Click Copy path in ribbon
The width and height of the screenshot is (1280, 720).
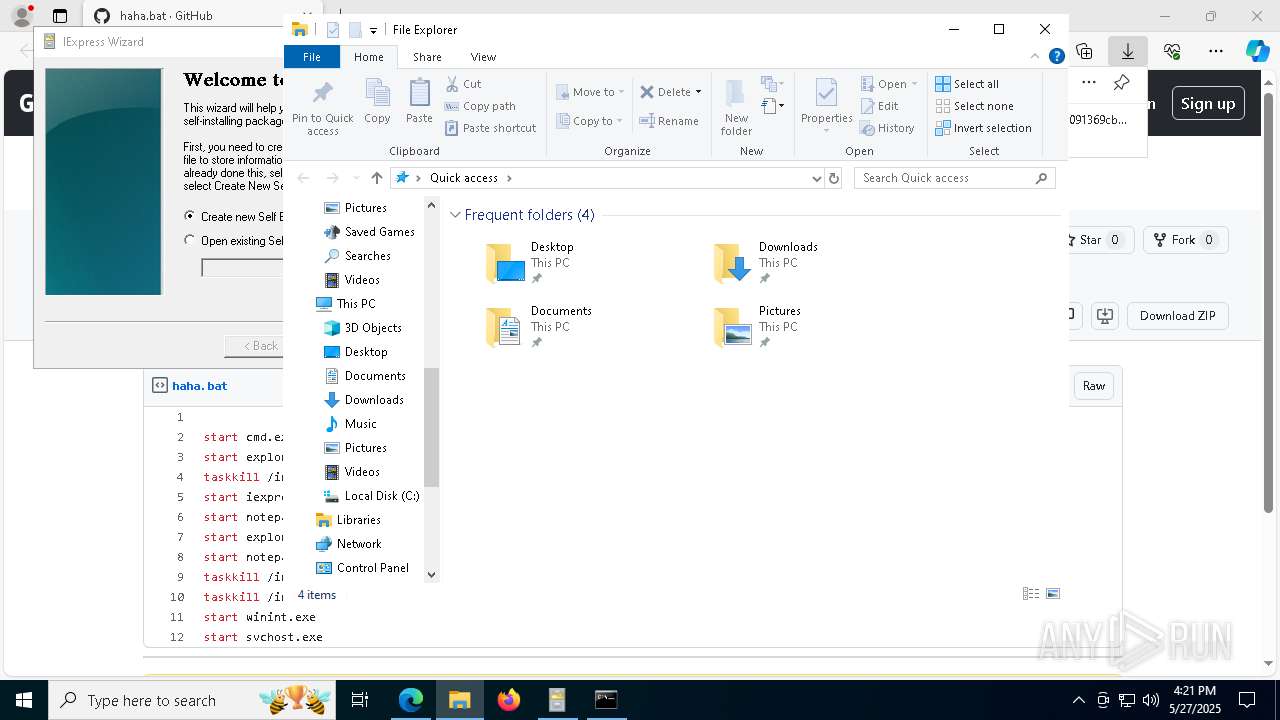coord(480,106)
